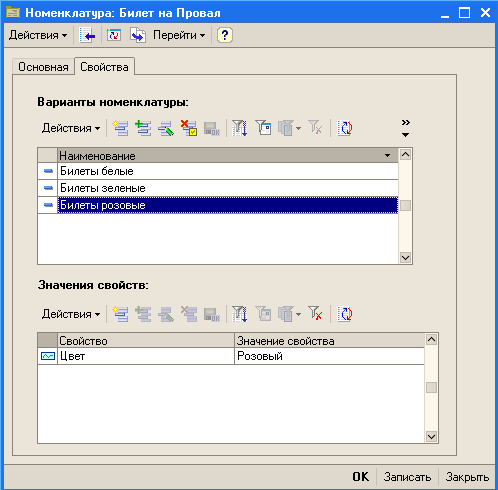Click the add new property value icon
Viewport: 498px width, 490px height.
pyautogui.click(x=120, y=314)
